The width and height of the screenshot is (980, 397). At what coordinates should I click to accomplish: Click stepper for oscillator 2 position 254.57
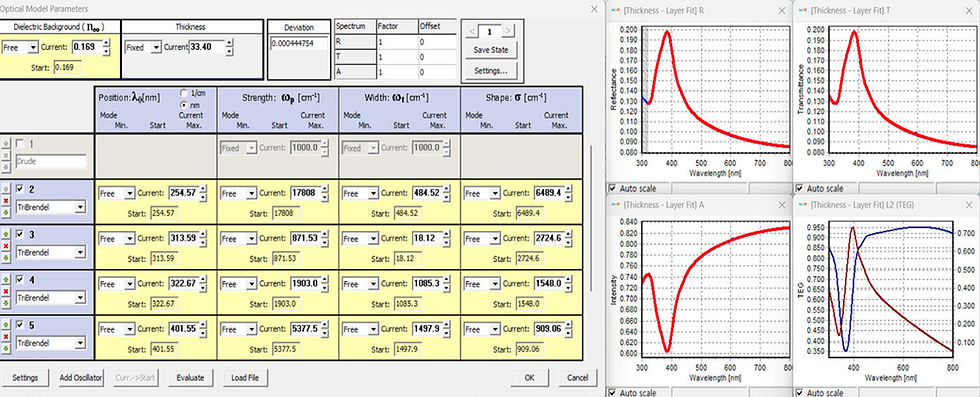tap(202, 194)
